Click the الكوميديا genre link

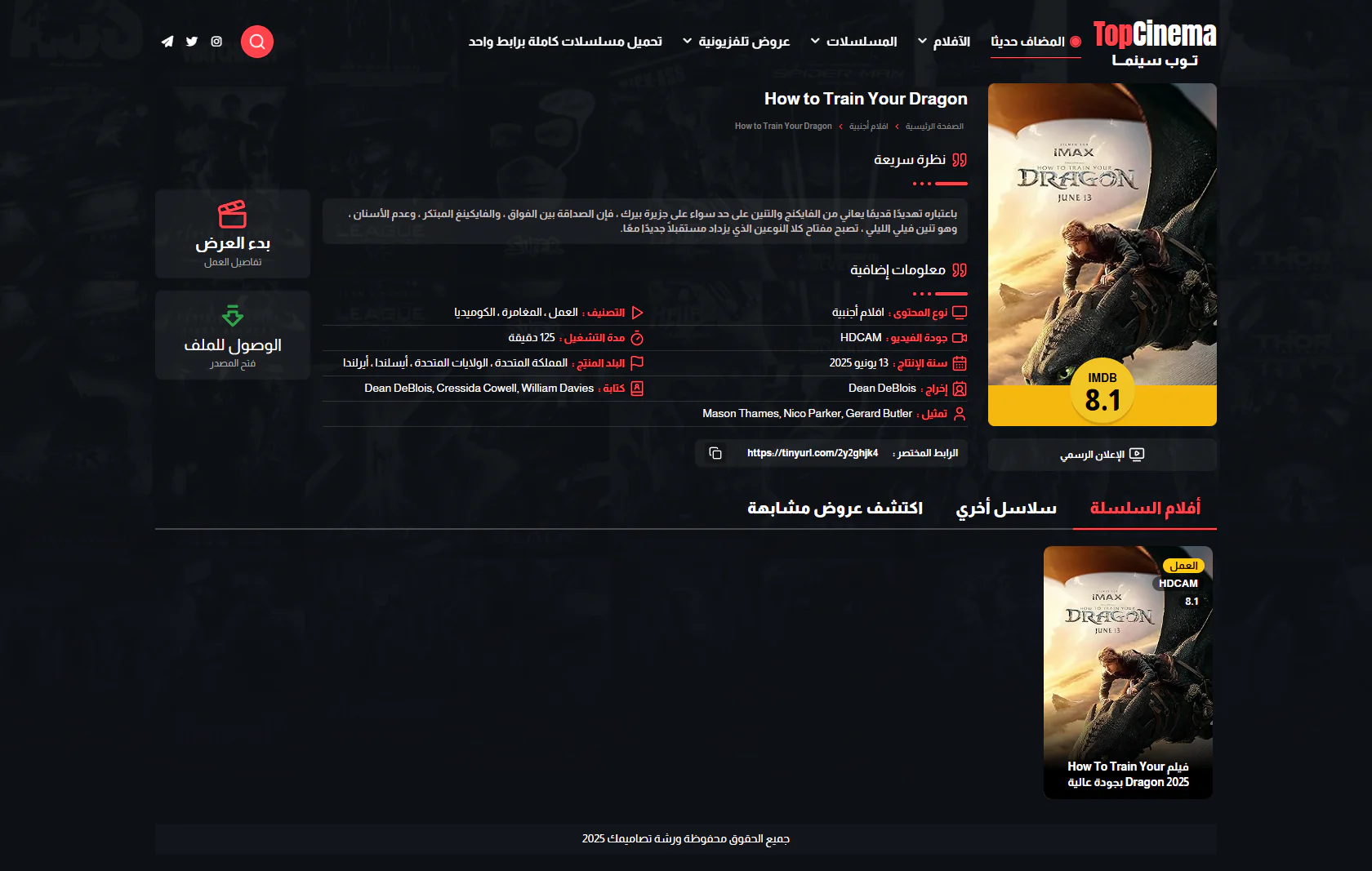[474, 313]
